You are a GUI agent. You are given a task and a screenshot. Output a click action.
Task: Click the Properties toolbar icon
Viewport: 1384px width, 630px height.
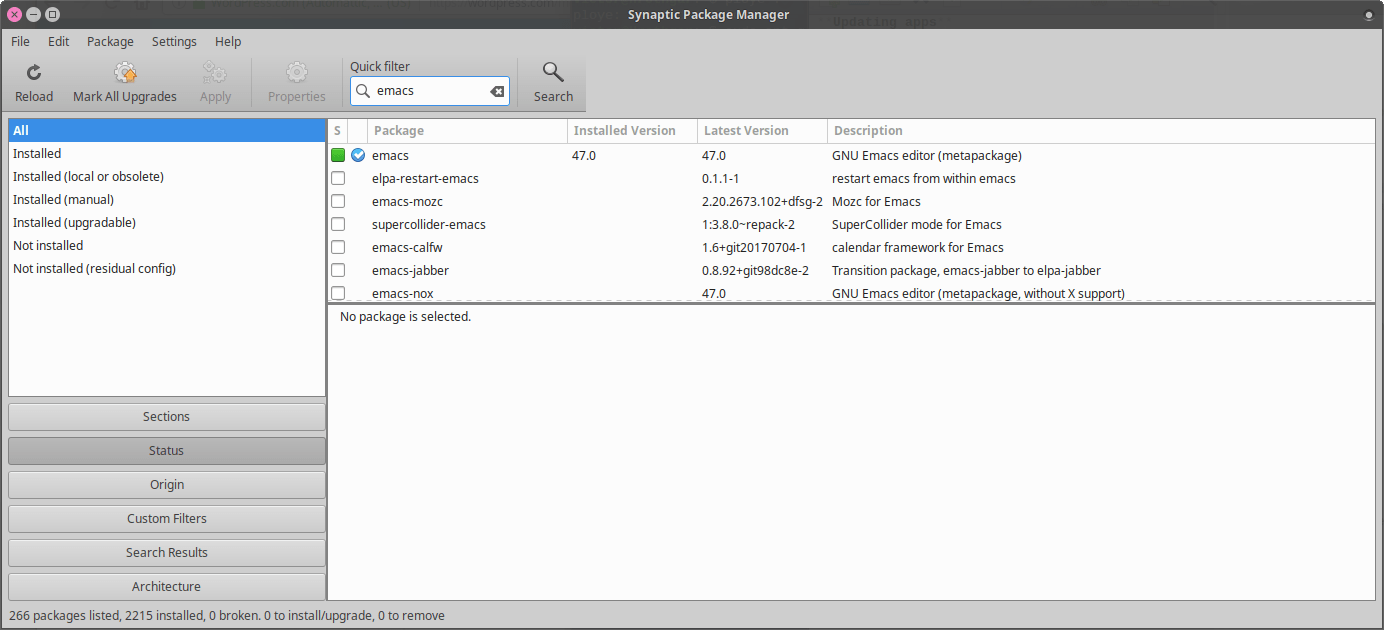click(296, 73)
